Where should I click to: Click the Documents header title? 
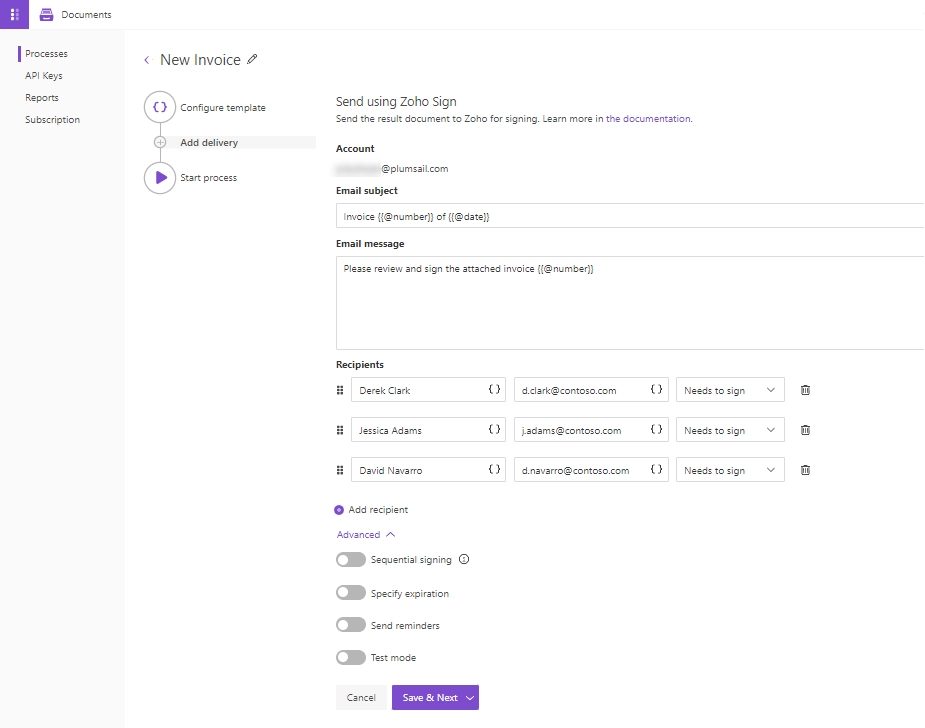point(86,15)
